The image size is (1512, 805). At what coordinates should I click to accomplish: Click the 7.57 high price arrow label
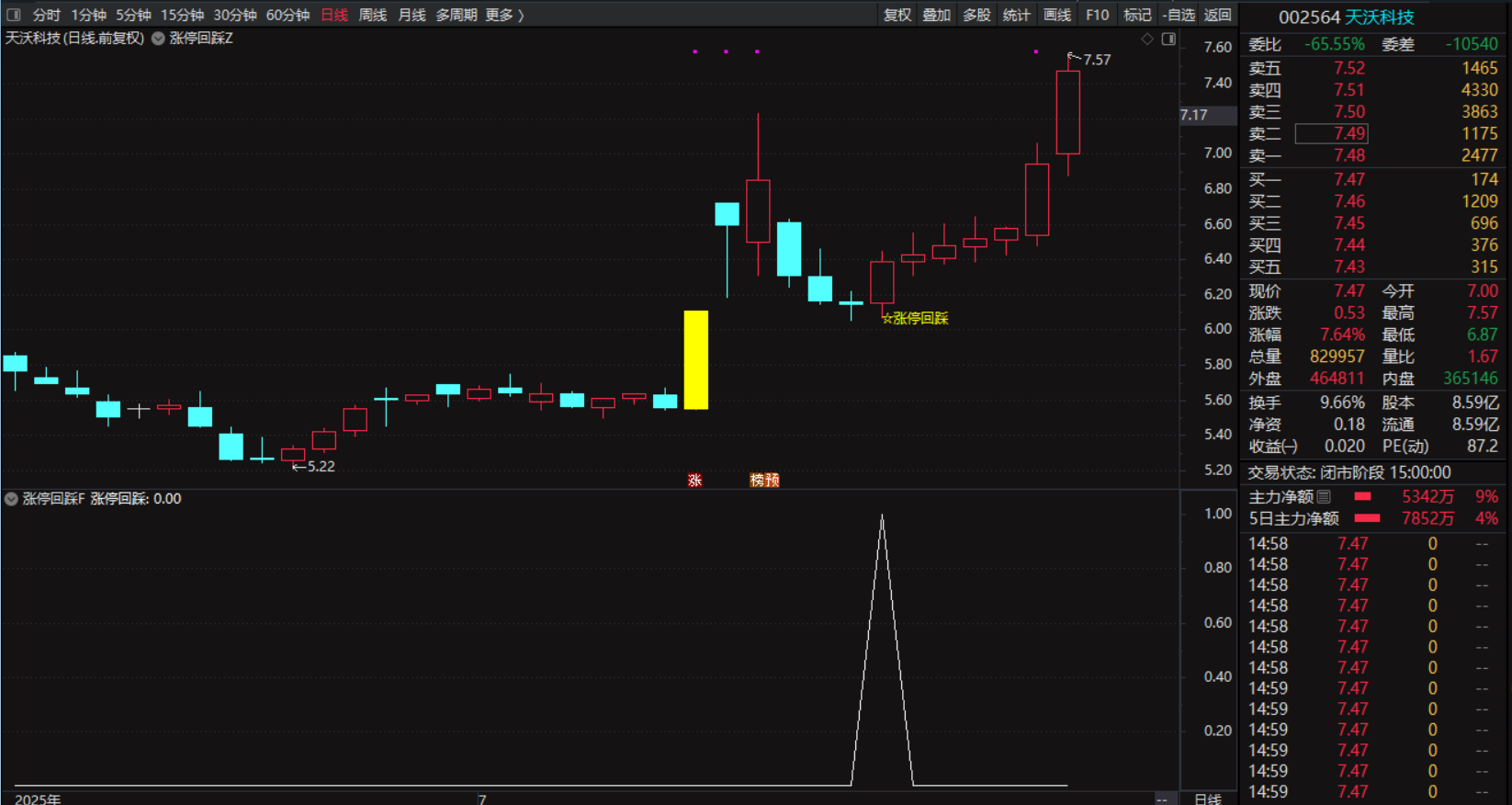click(x=1090, y=60)
